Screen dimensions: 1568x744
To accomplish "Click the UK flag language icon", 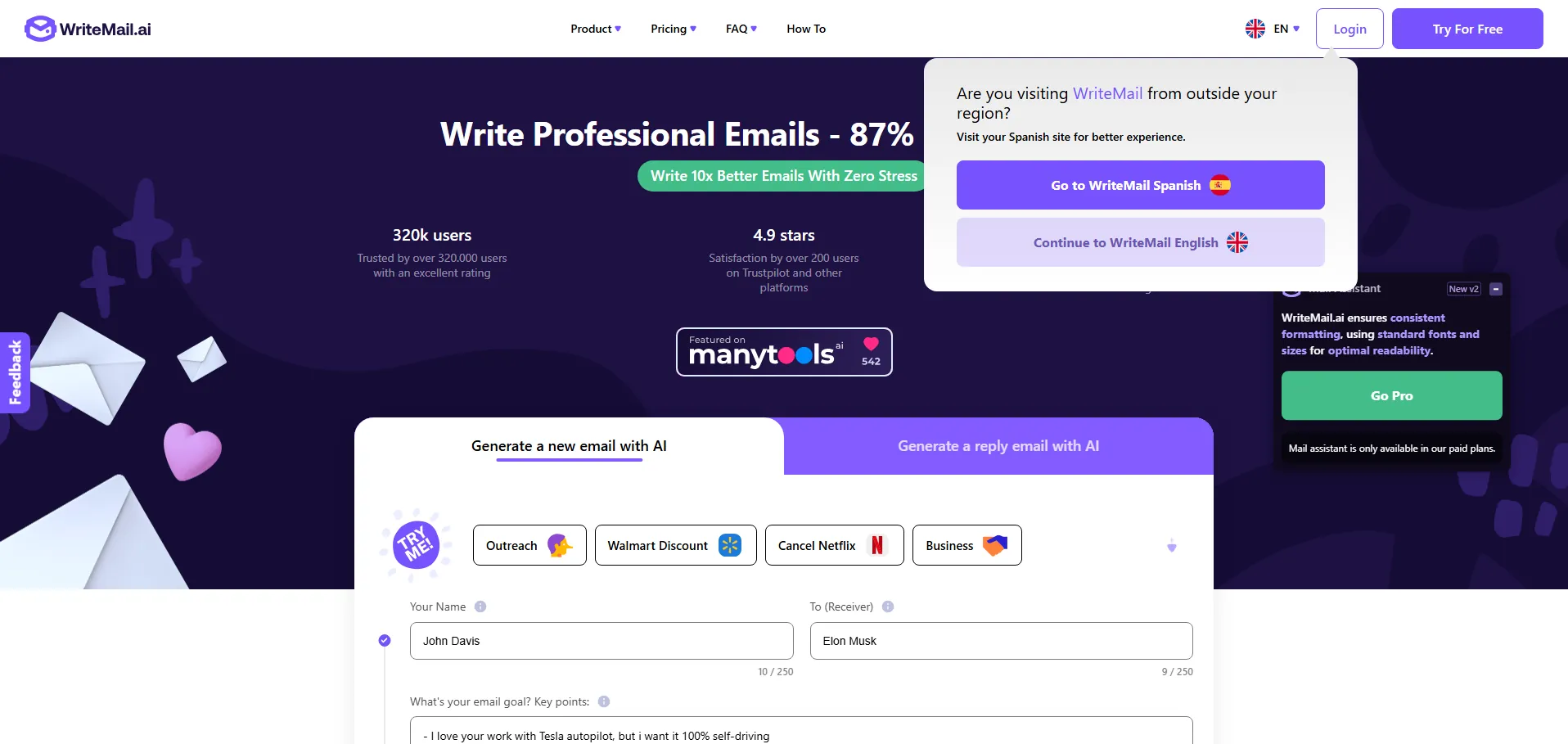I will (1255, 29).
